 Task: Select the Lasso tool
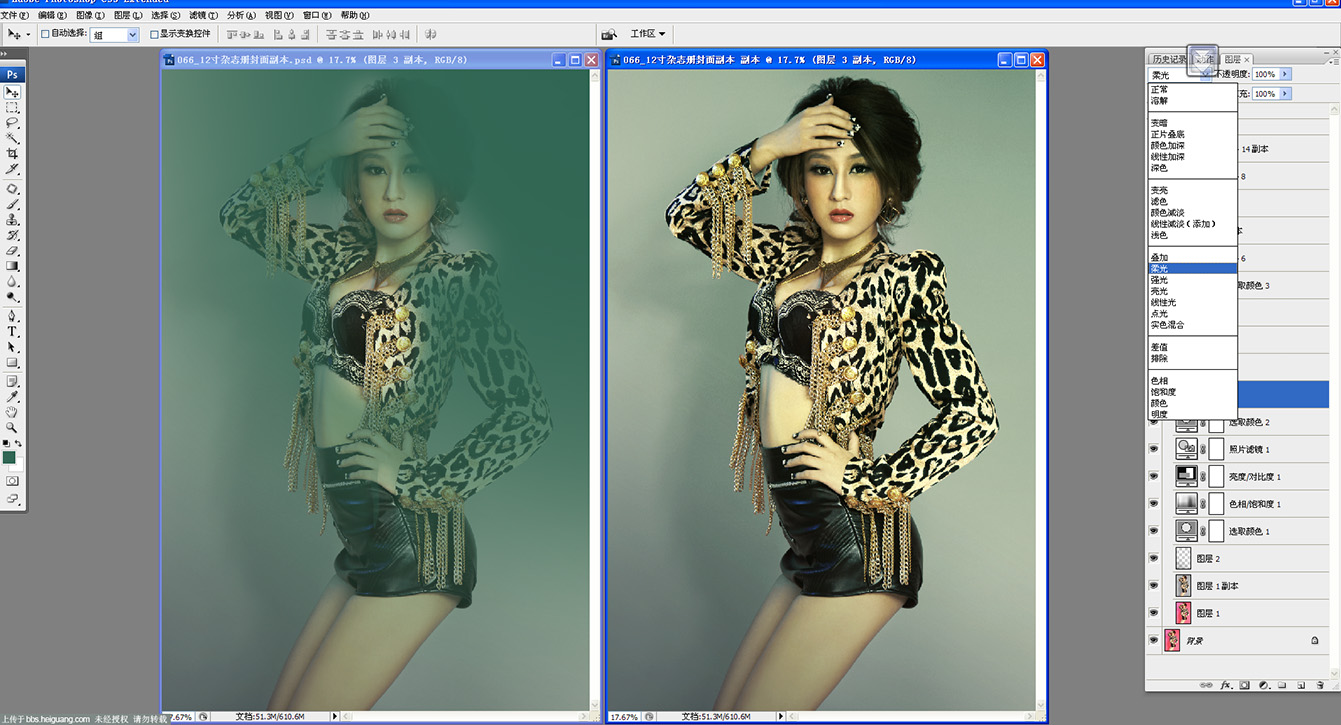point(12,122)
